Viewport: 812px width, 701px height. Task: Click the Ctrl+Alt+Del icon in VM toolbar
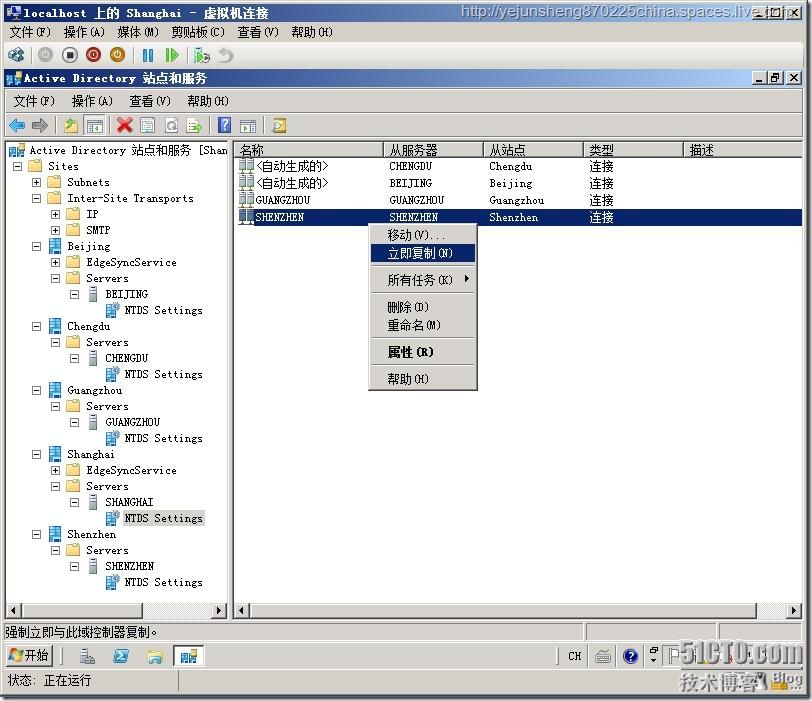[16, 55]
